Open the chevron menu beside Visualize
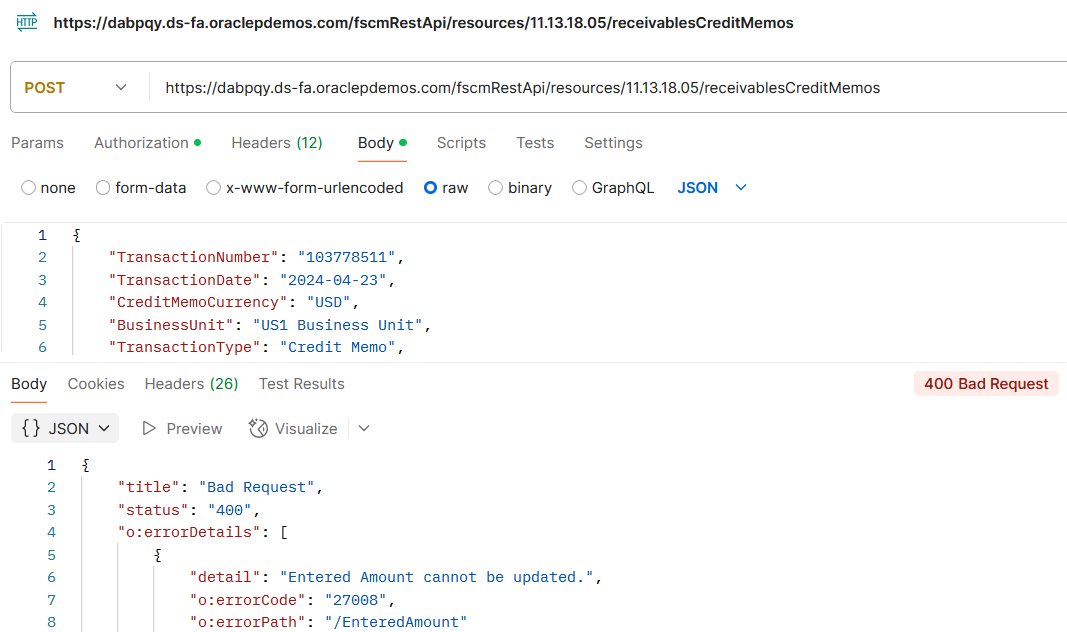This screenshot has width=1067, height=632. (364, 428)
